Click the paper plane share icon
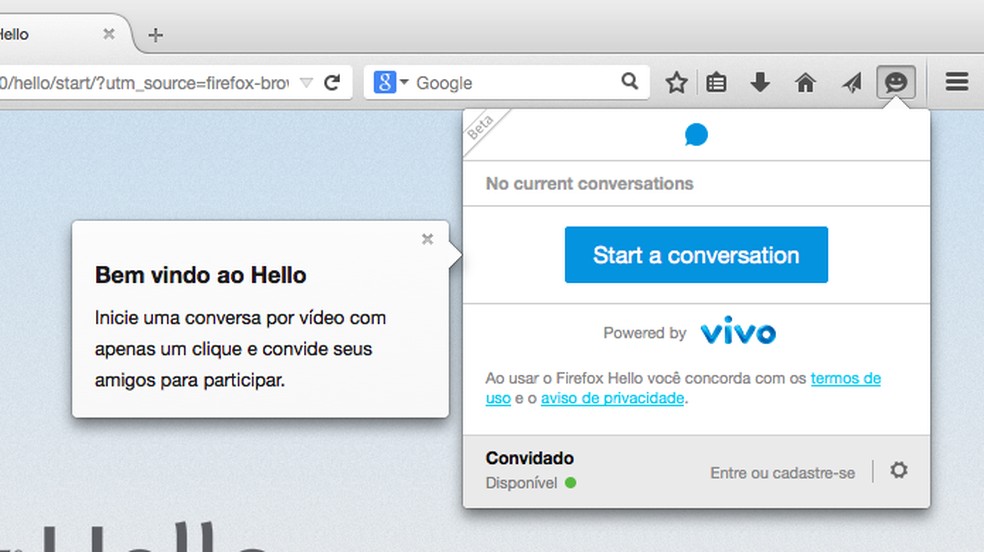Image resolution: width=984 pixels, height=552 pixels. pyautogui.click(x=852, y=82)
